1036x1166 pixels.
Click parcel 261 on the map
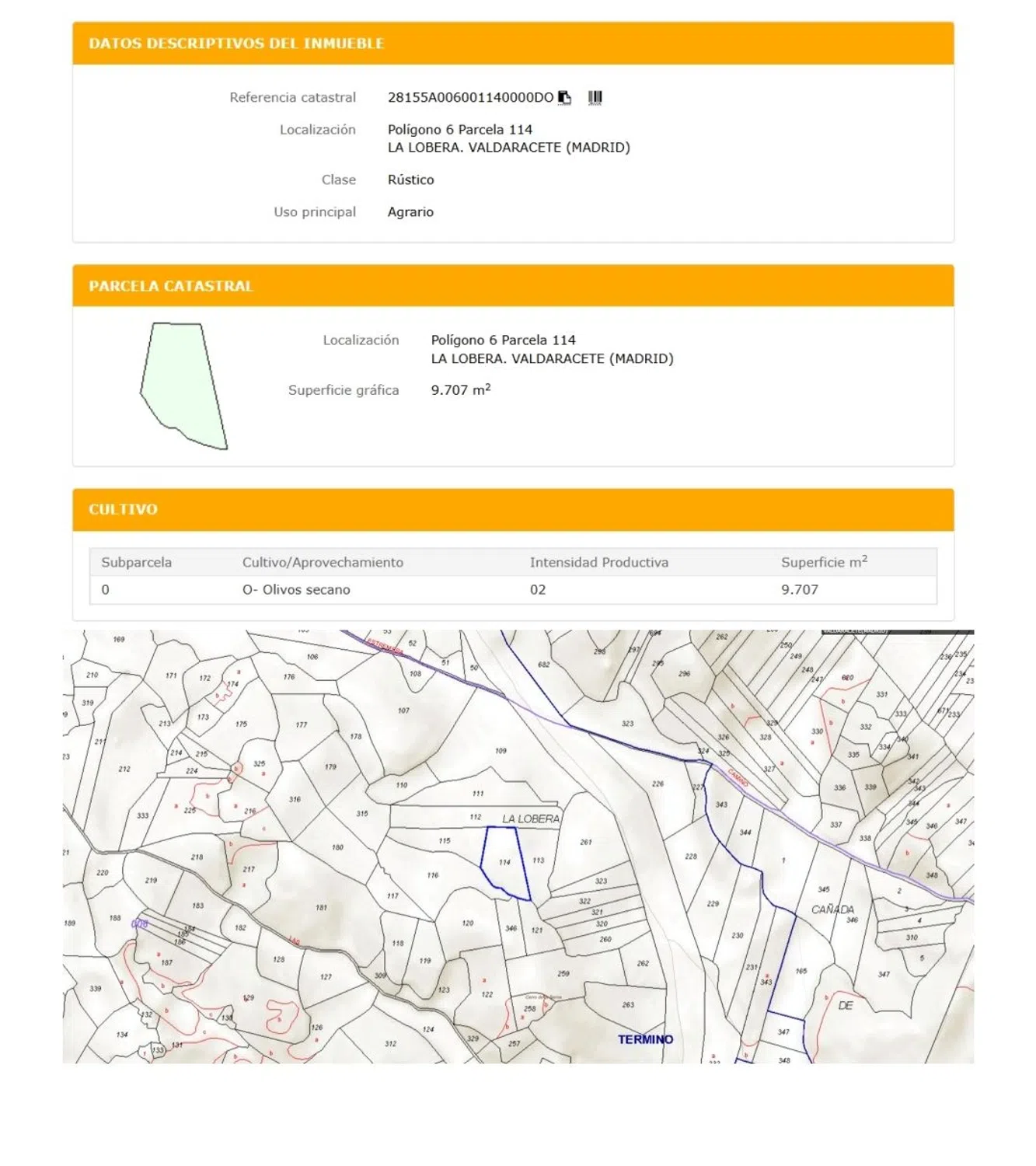tap(586, 842)
